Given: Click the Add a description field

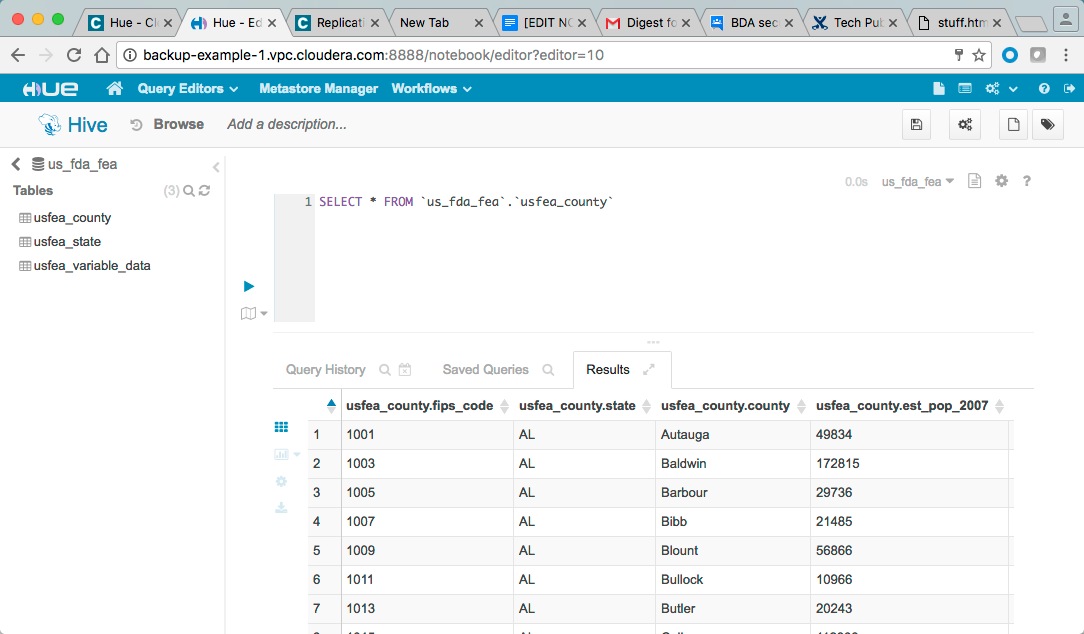Looking at the screenshot, I should pos(287,125).
